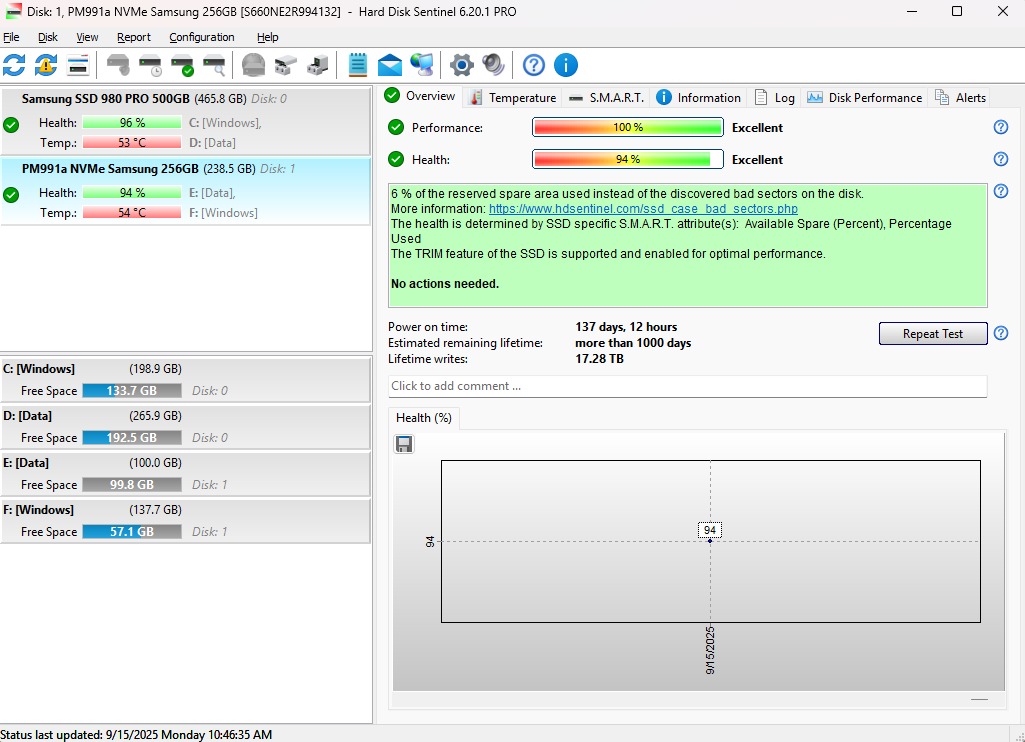Viewport: 1025px width, 742px height.
Task: Click the 192.5 GB free space bar
Action: [132, 437]
